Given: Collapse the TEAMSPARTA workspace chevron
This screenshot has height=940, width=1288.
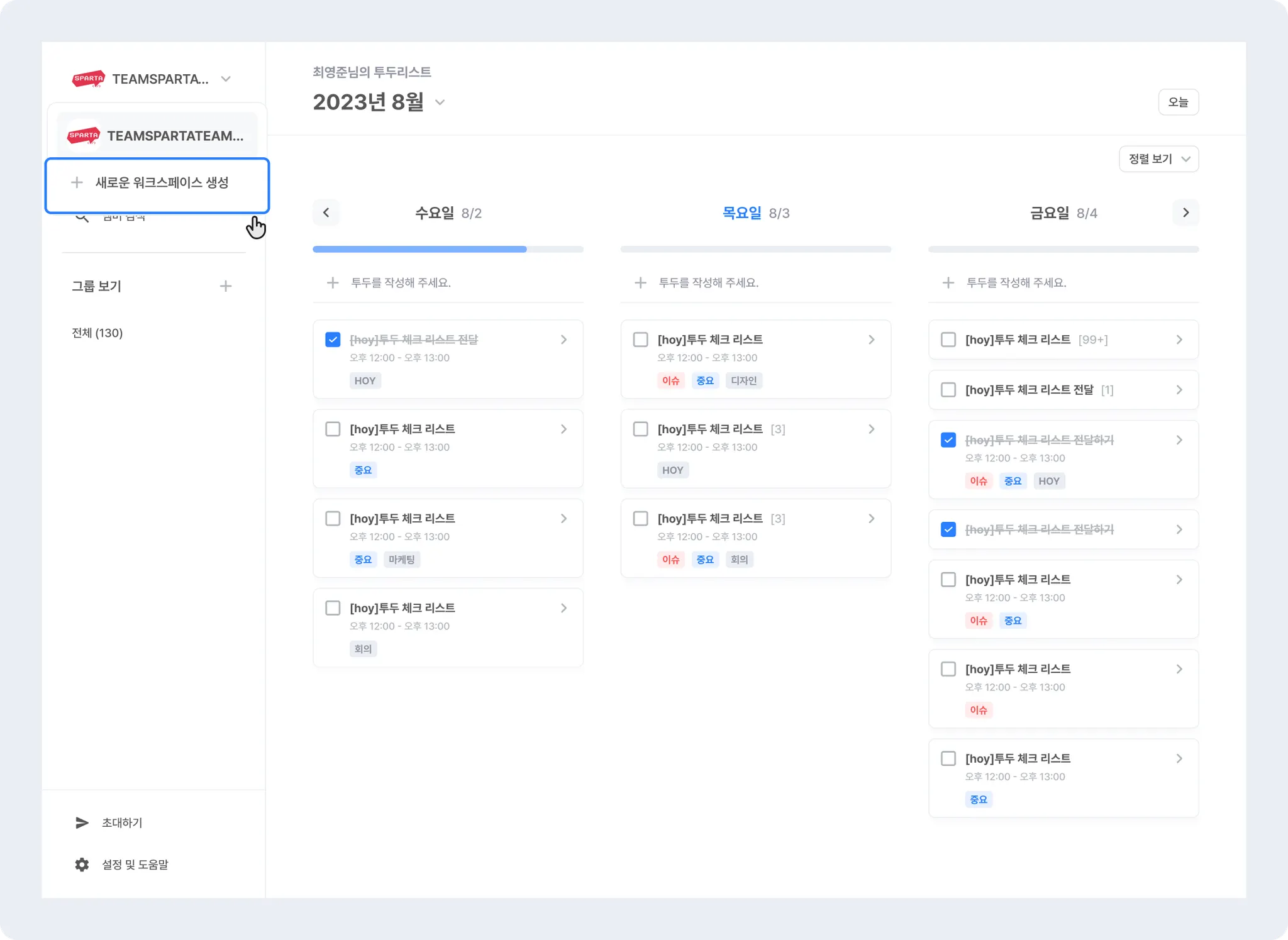Looking at the screenshot, I should [x=226, y=79].
